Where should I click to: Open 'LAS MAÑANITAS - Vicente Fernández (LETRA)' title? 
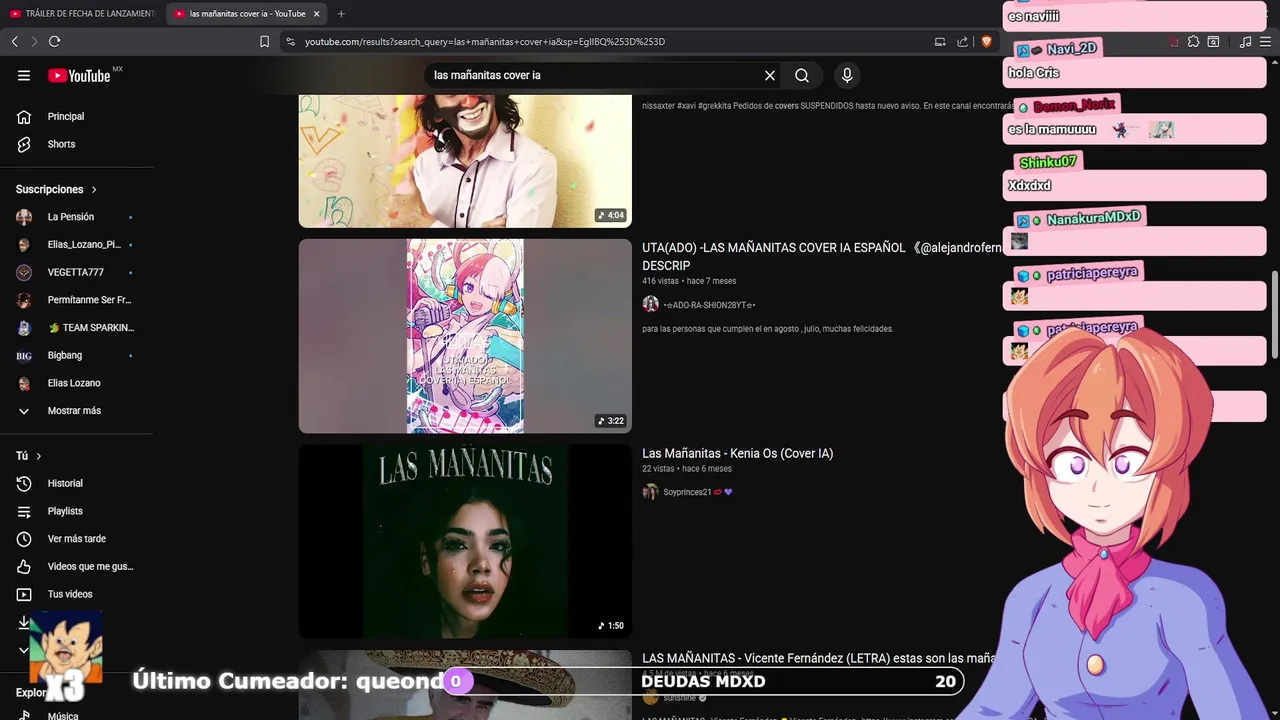click(819, 658)
